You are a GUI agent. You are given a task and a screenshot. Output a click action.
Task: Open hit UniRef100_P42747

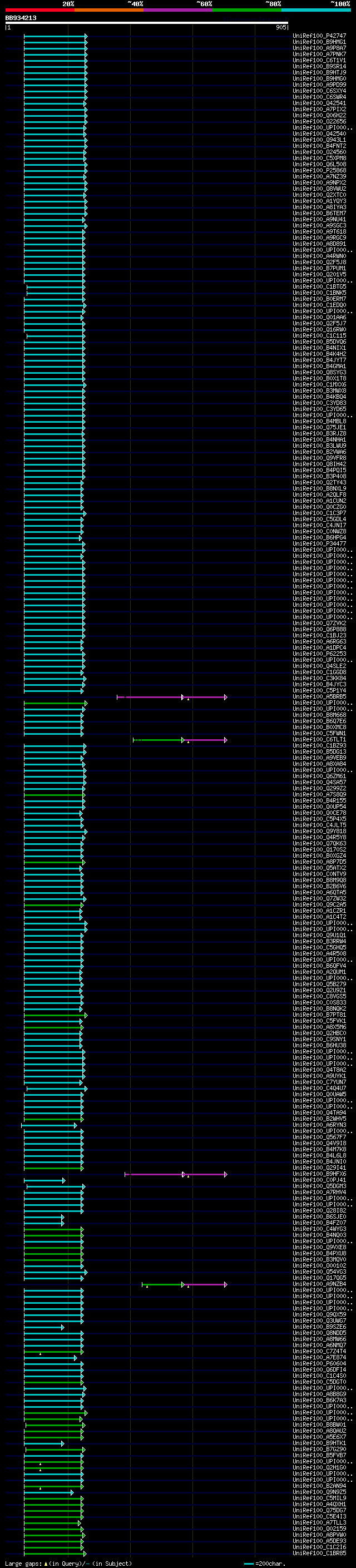(319, 36)
